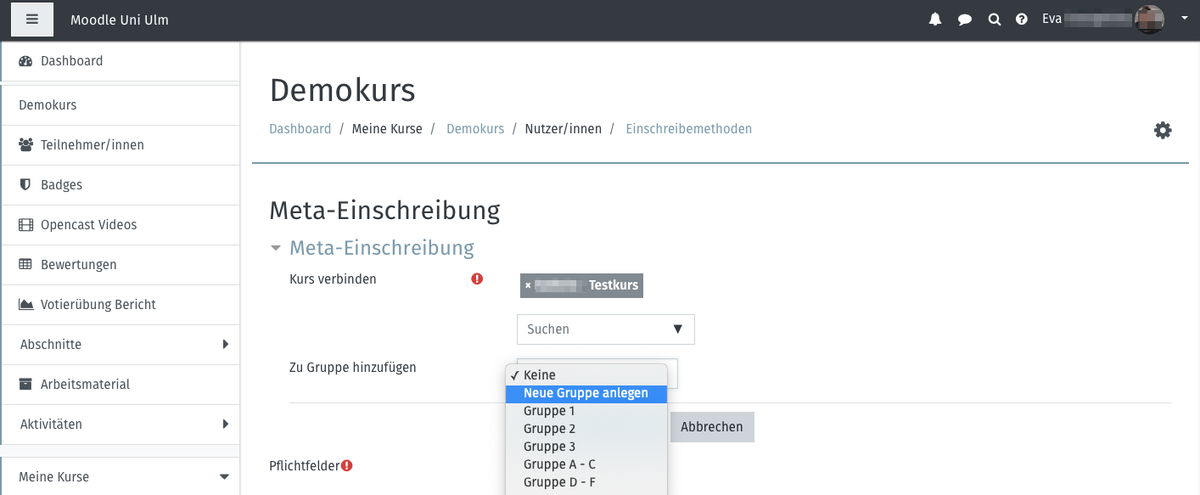Viewport: 1200px width, 495px height.
Task: Open the notifications bell icon
Action: tap(935, 20)
